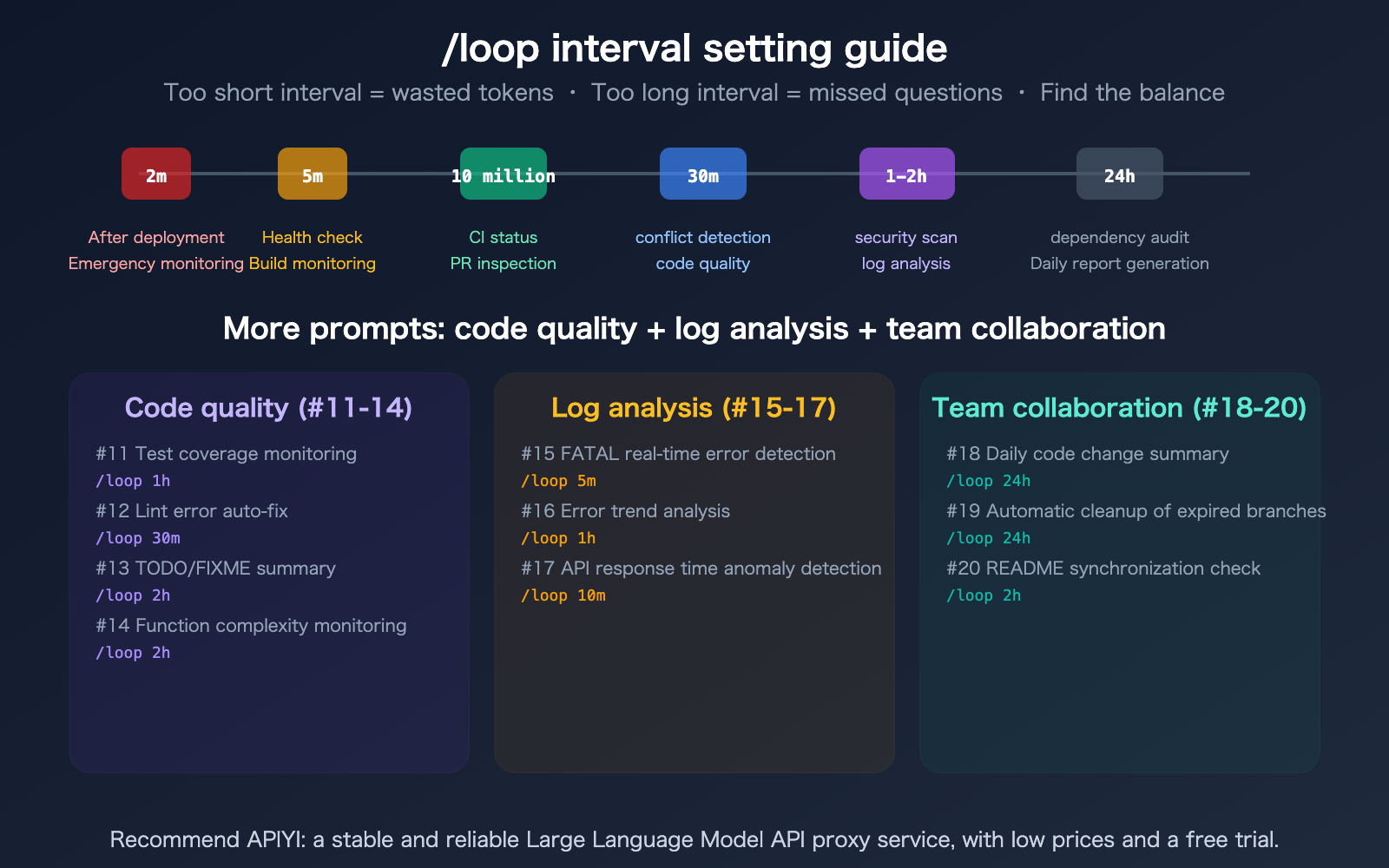
Task: Select the Emergency monitoring option
Action: (x=155, y=263)
